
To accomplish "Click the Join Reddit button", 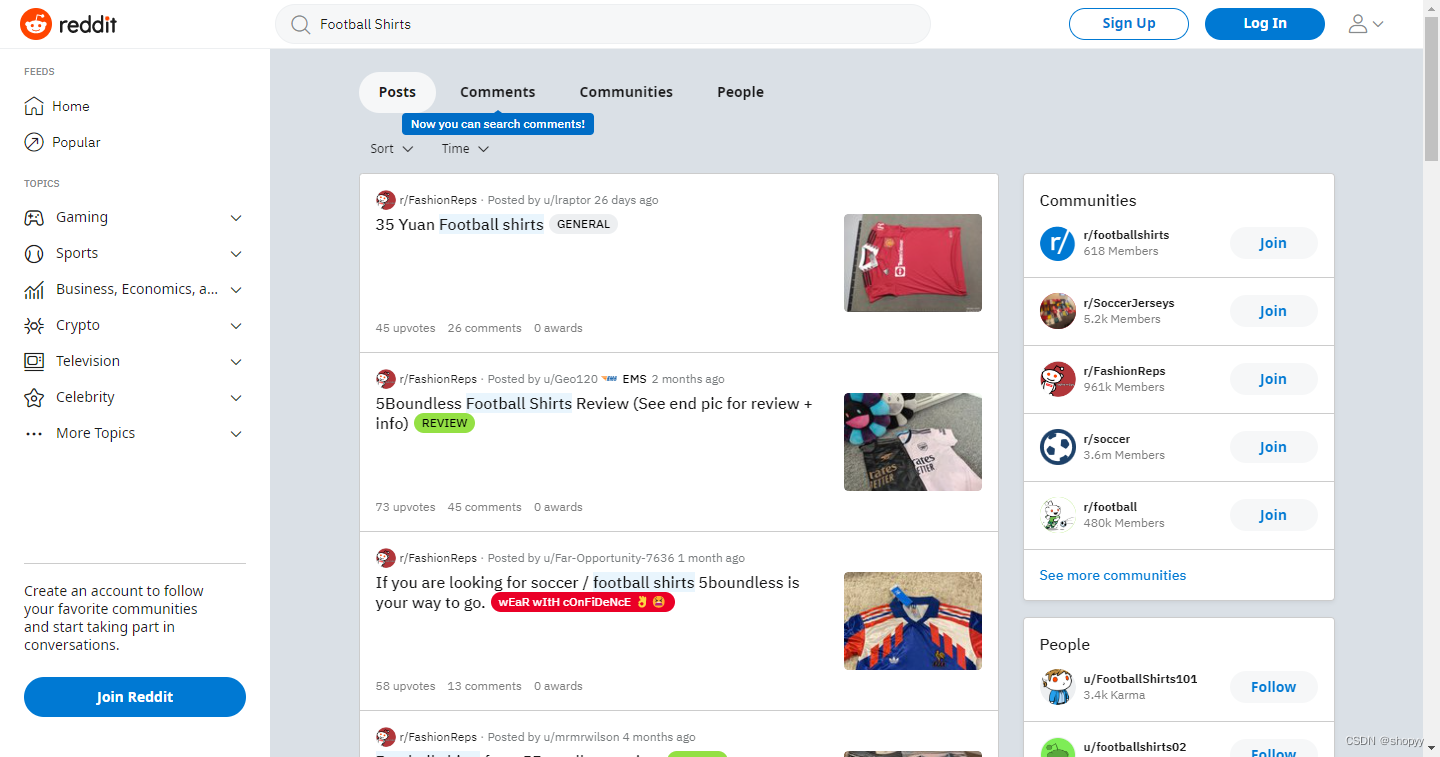I will pyautogui.click(x=135, y=697).
